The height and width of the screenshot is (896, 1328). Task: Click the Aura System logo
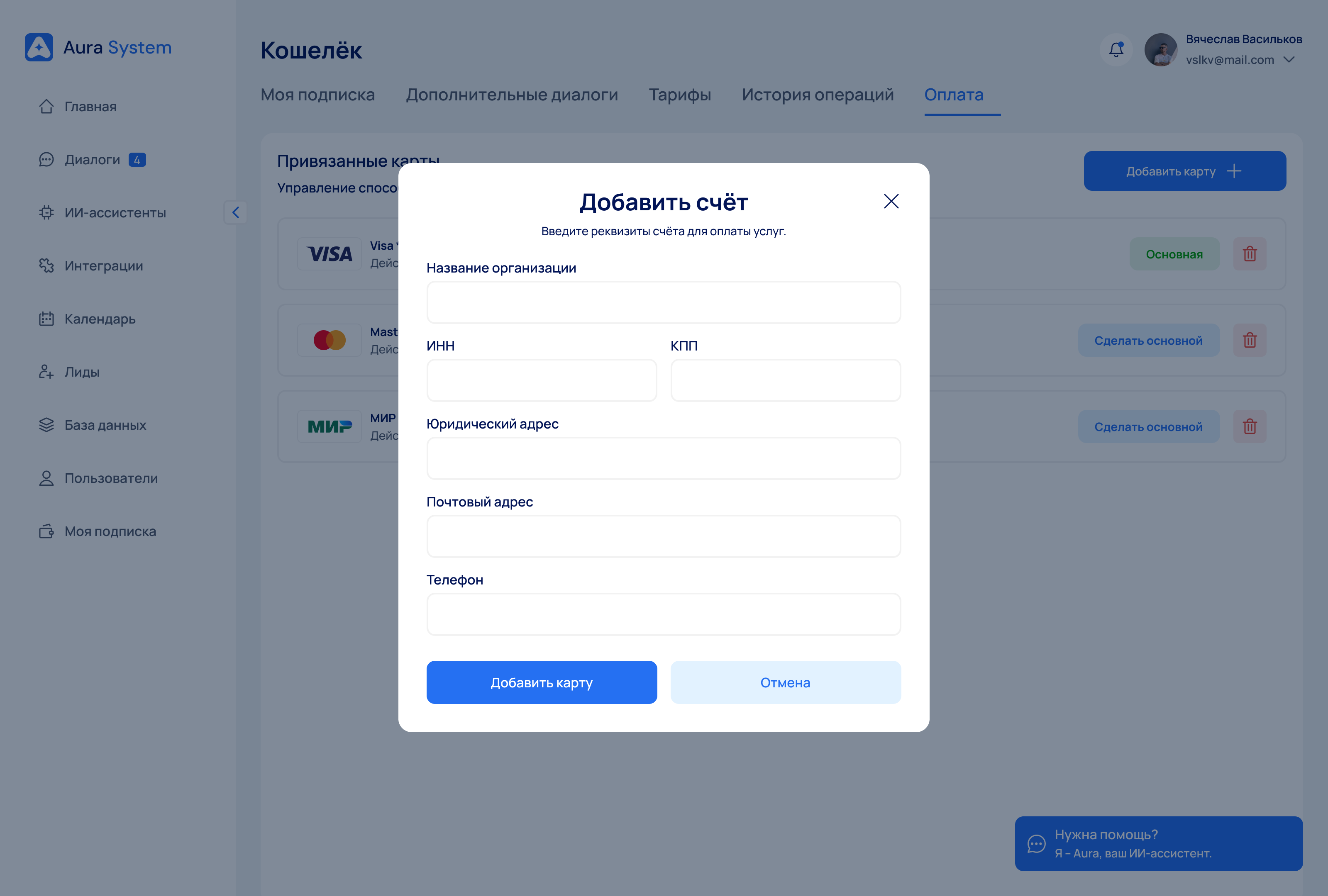[x=98, y=47]
